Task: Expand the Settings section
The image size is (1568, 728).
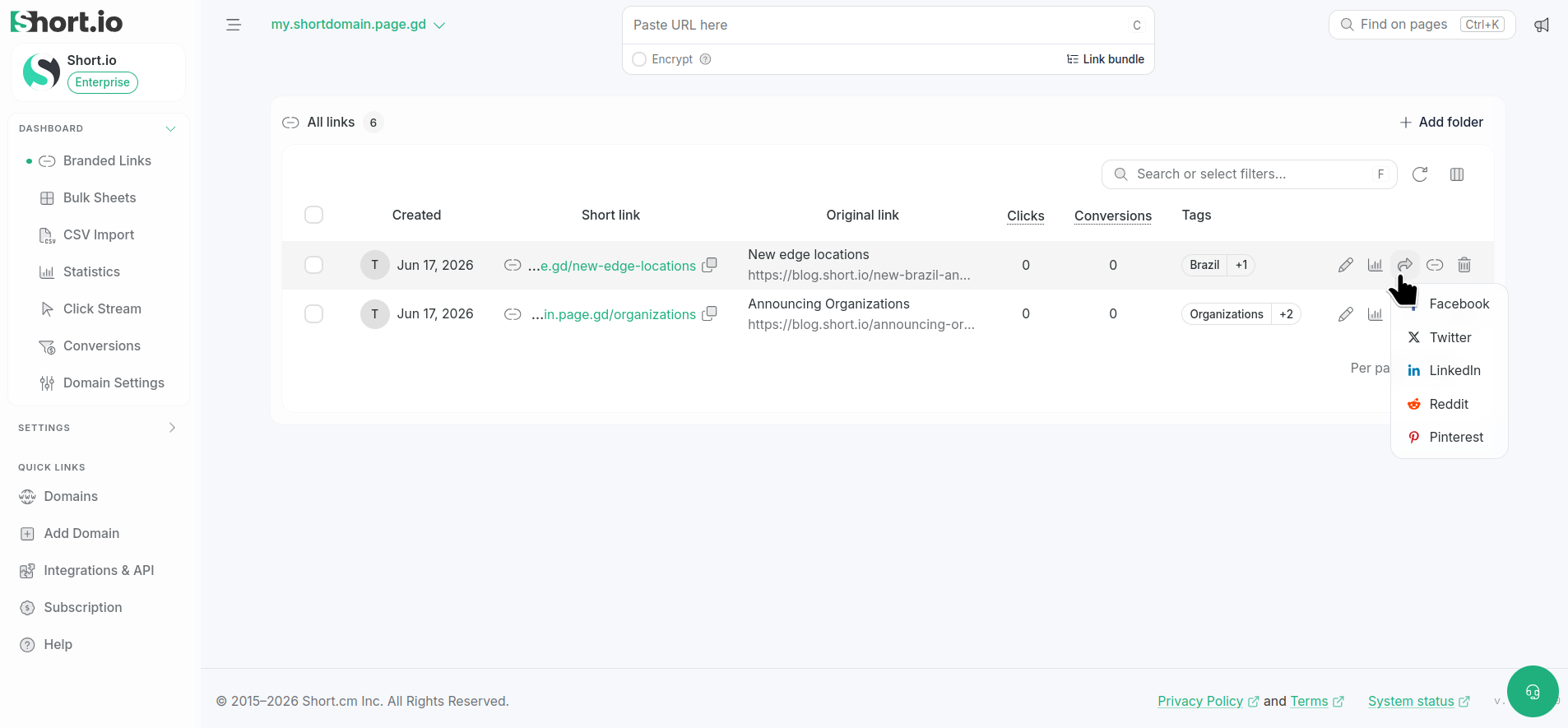Action: [172, 428]
